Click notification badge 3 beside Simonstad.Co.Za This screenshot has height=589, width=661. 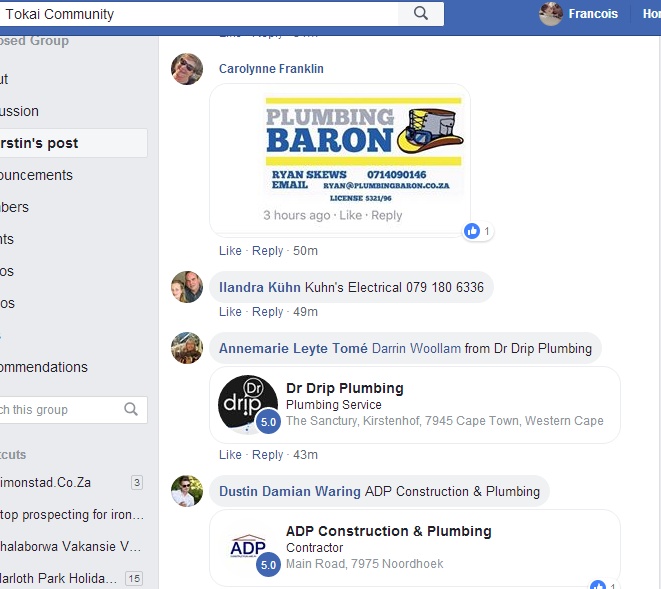(137, 482)
